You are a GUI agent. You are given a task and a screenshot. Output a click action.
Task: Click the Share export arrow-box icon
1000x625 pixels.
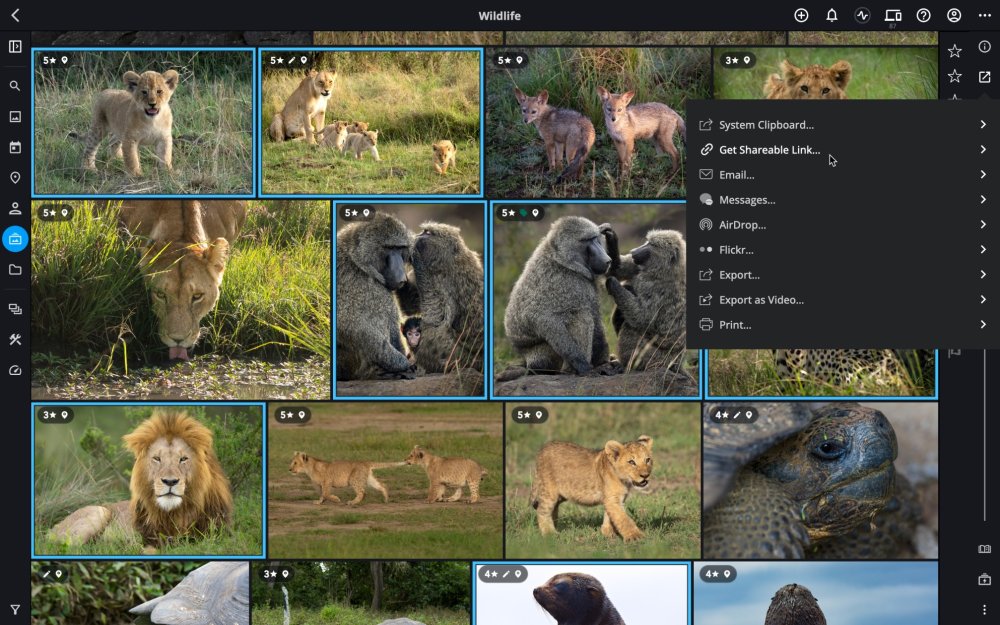(985, 77)
